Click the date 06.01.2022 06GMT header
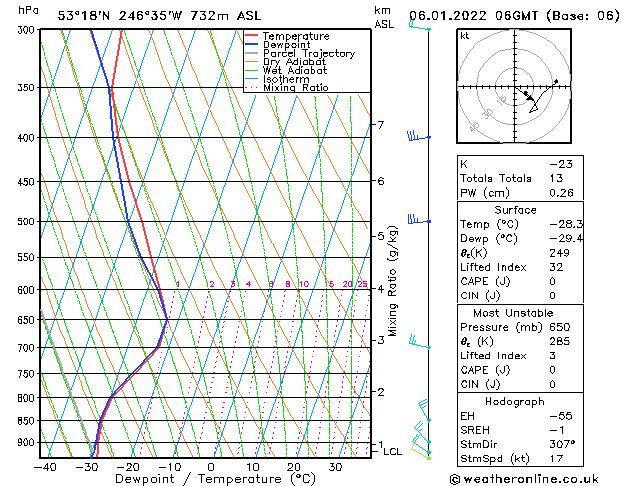The height and width of the screenshot is (486, 629). click(473, 16)
